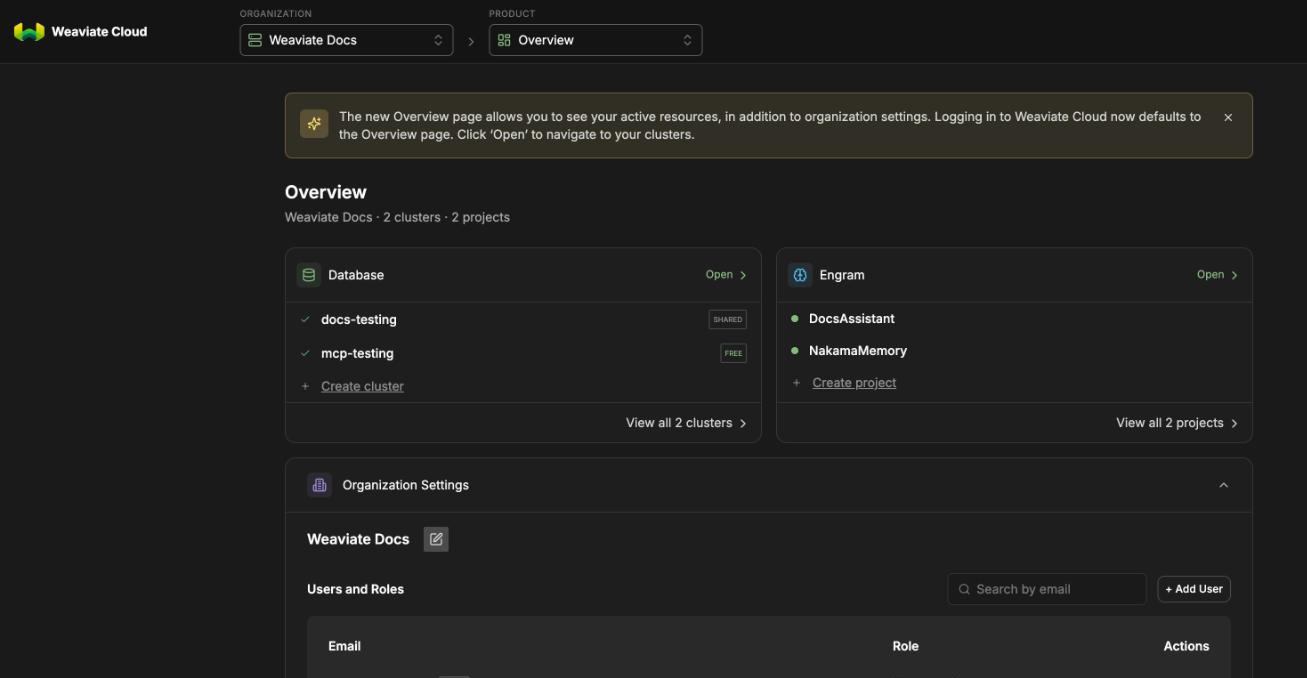
Task: Click the Actions column header
Action: [x=1186, y=646]
